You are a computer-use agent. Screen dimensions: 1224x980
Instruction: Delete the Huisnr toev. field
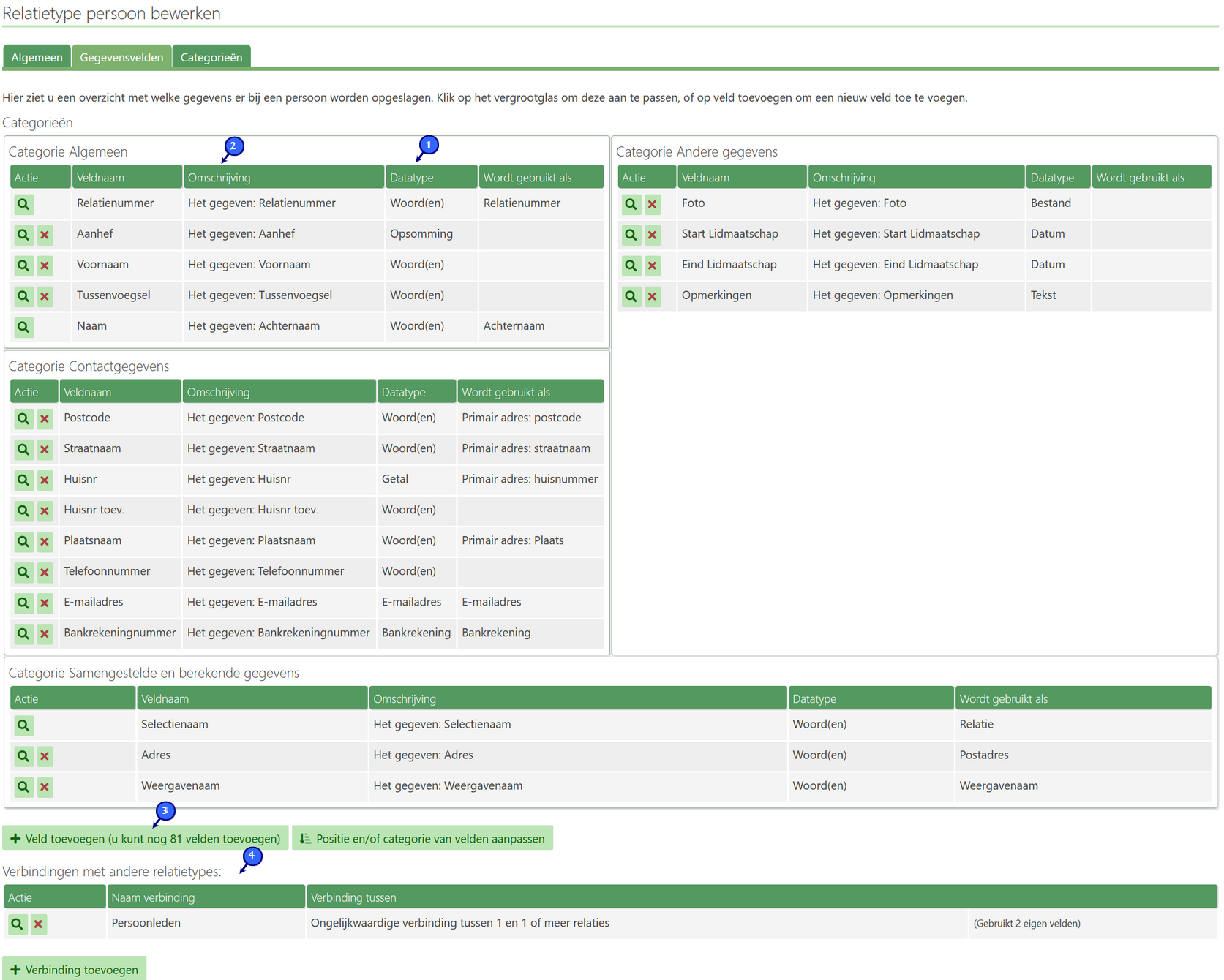[45, 510]
